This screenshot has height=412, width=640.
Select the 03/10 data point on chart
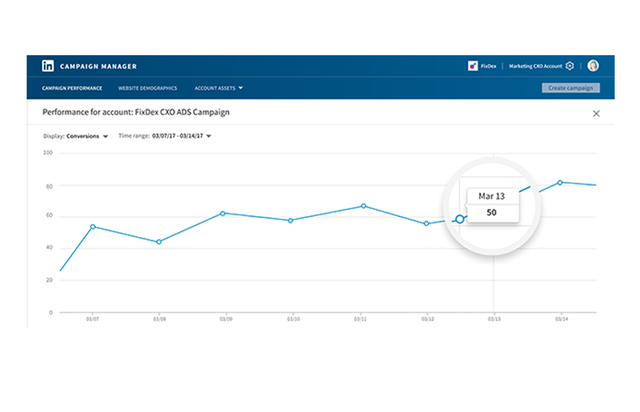pyautogui.click(x=291, y=220)
